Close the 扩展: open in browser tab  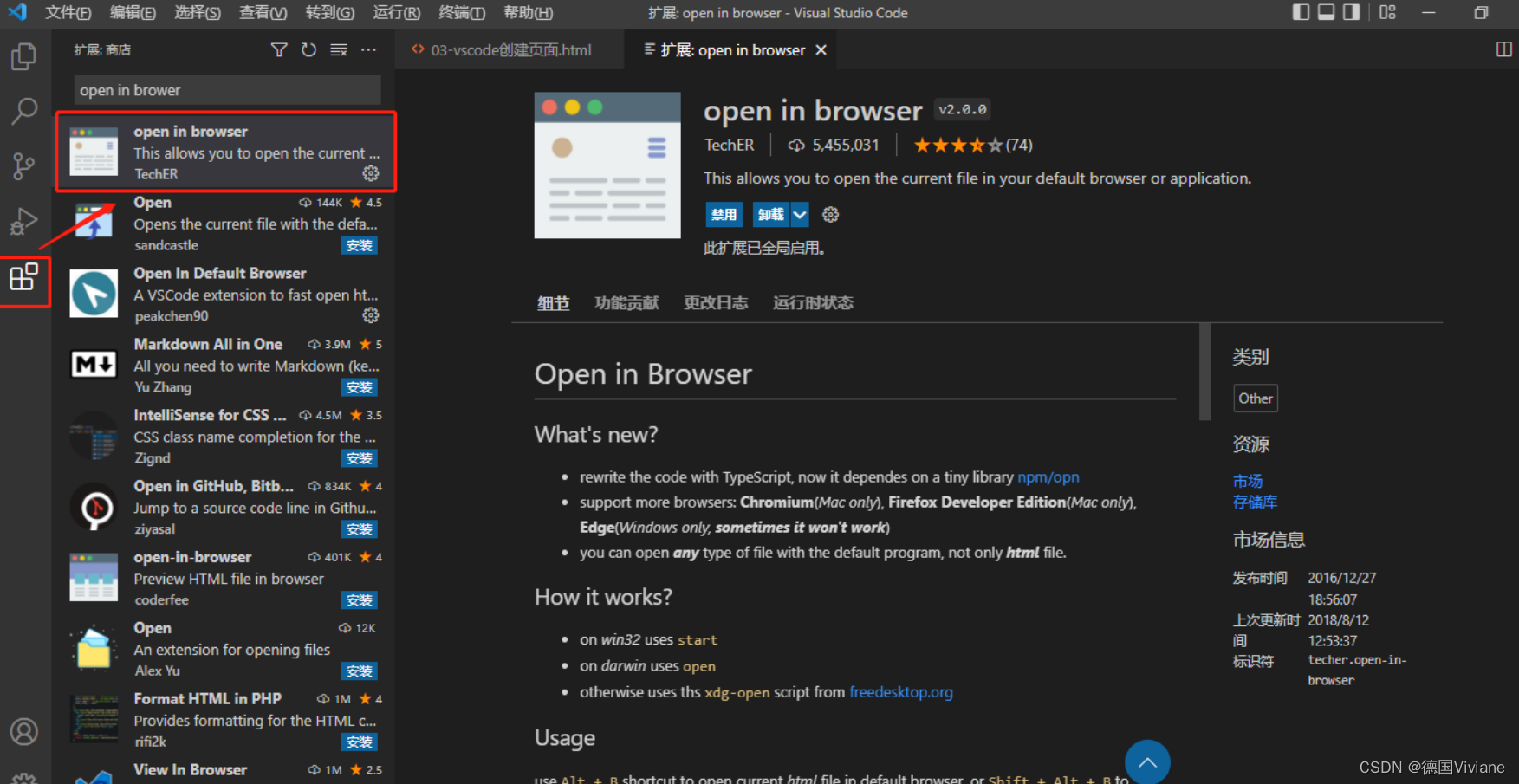point(821,50)
